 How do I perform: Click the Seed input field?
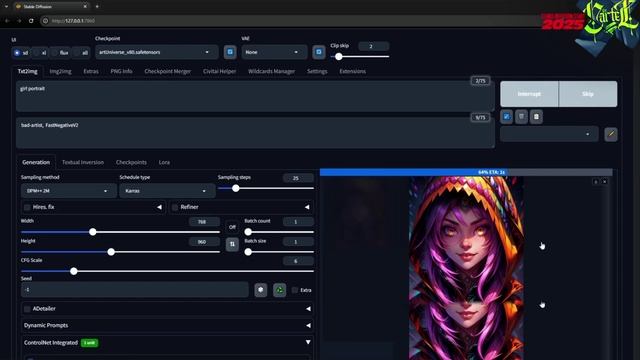tap(135, 290)
